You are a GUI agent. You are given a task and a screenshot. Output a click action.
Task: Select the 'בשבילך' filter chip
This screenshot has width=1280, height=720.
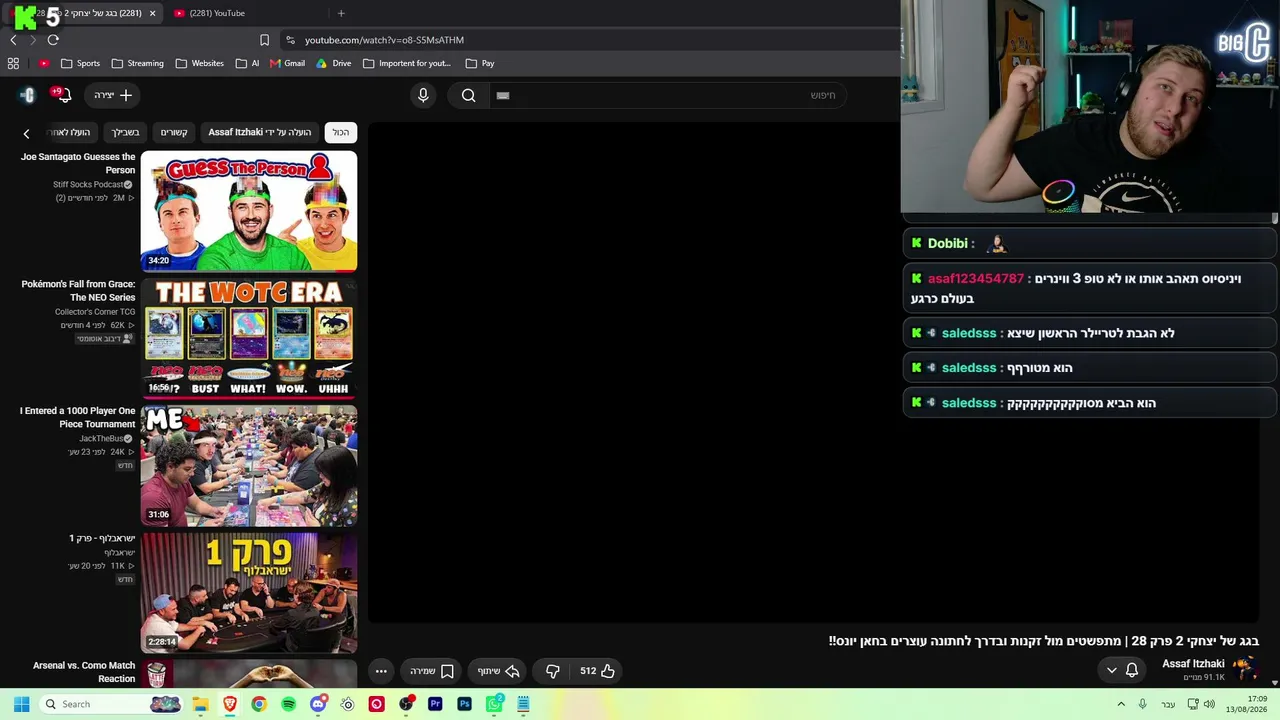pyautogui.click(x=125, y=132)
